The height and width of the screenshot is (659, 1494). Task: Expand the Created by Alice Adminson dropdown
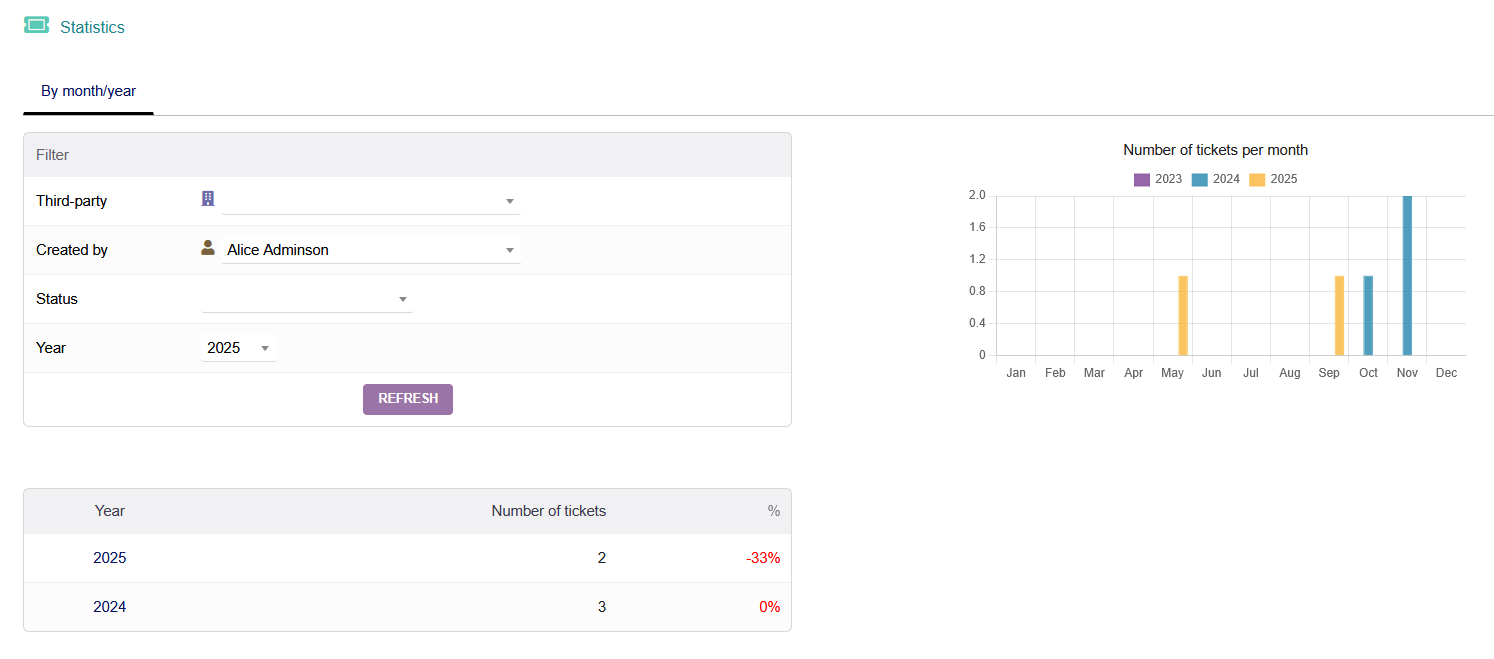pyautogui.click(x=370, y=250)
